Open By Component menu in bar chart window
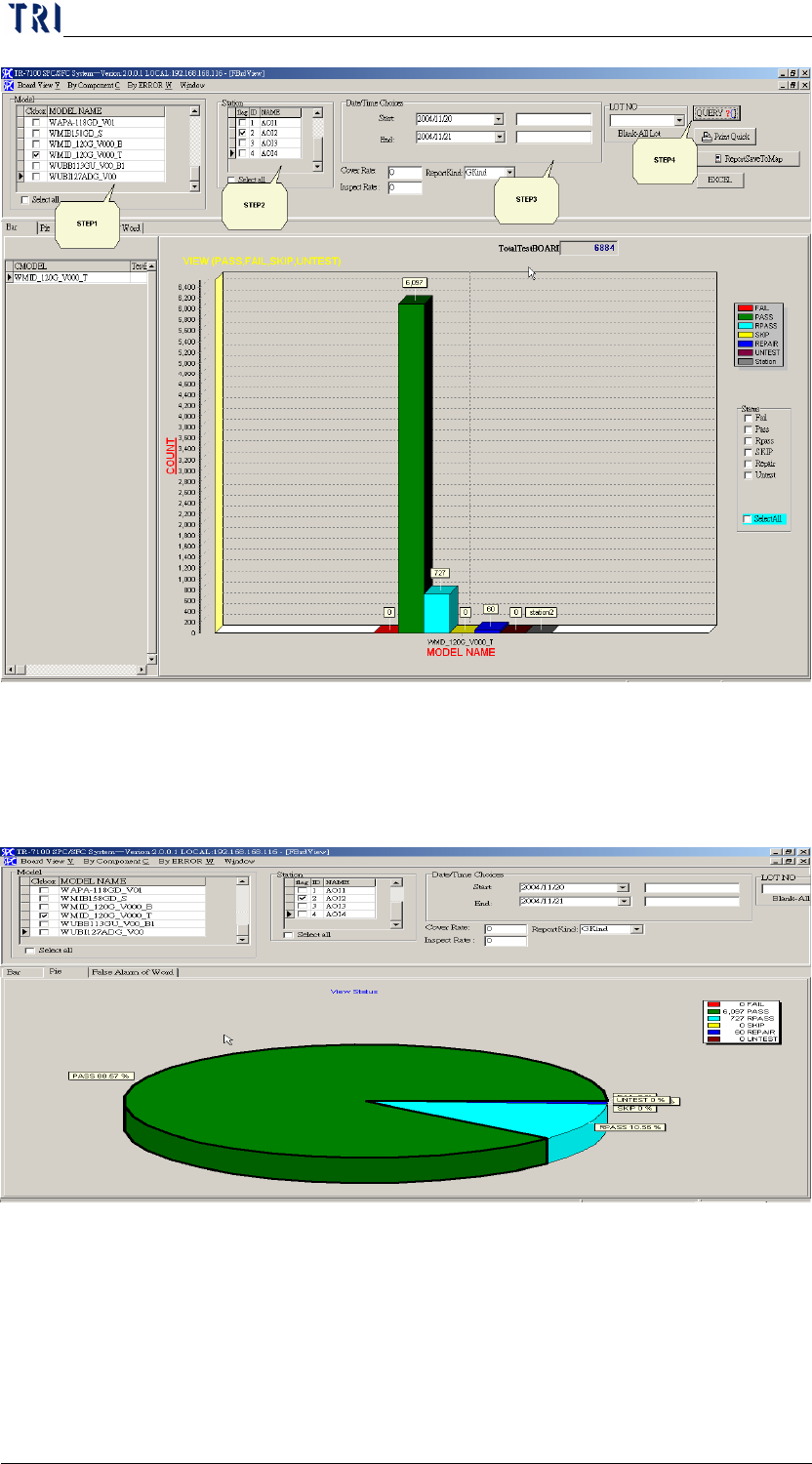812x1464 pixels. point(95,86)
